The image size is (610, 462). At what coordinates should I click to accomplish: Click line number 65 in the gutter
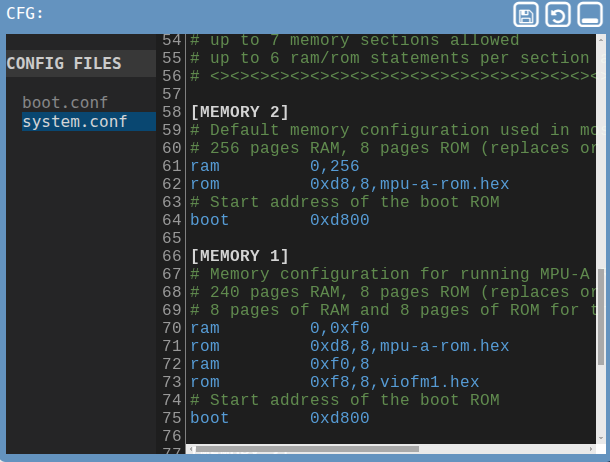pyautogui.click(x=172, y=238)
